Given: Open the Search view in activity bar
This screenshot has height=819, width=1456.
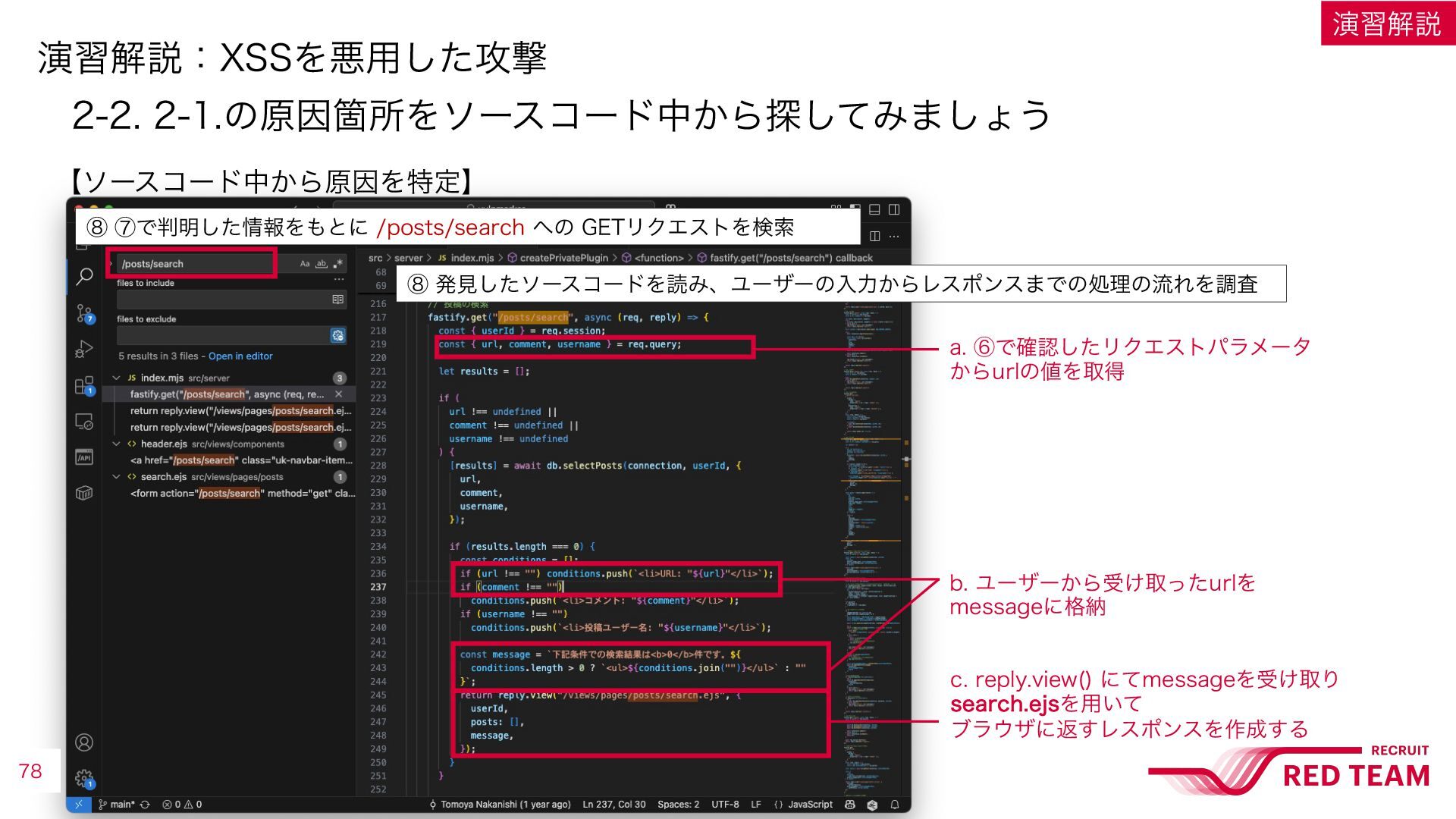Looking at the screenshot, I should tap(84, 276).
